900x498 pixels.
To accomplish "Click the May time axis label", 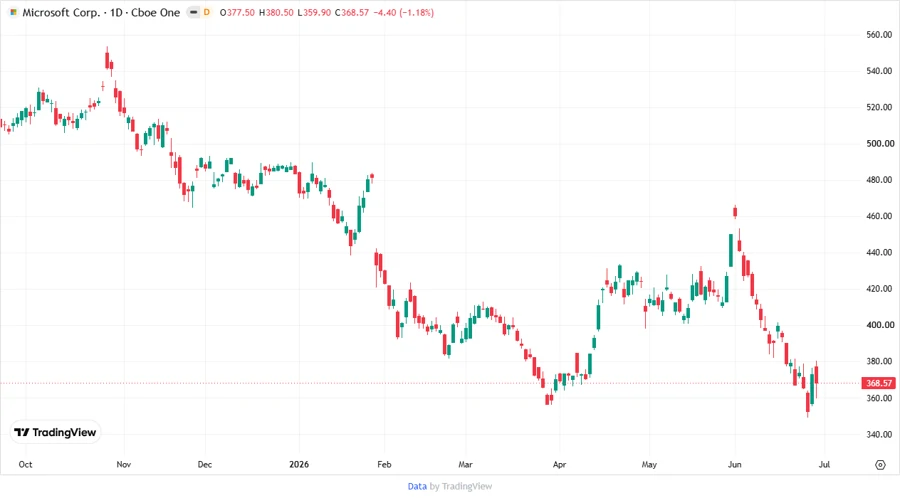I will point(649,464).
